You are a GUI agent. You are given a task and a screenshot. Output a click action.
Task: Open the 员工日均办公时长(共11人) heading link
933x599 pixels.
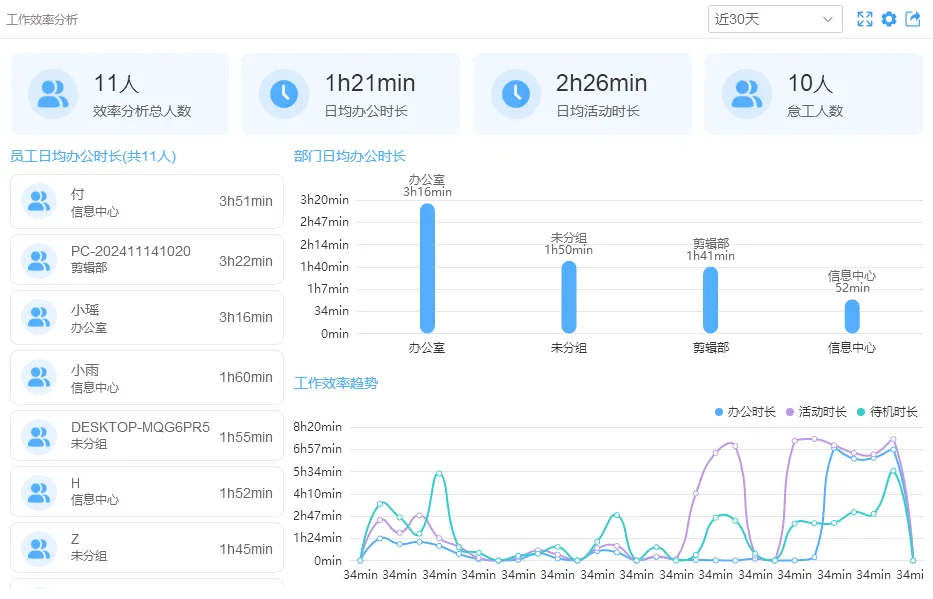tap(93, 156)
